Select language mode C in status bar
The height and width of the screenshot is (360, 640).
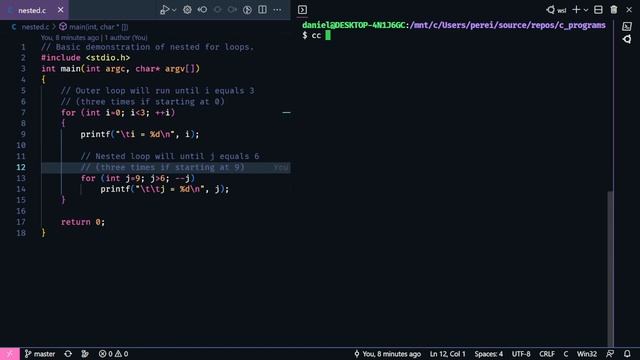(x=566, y=354)
